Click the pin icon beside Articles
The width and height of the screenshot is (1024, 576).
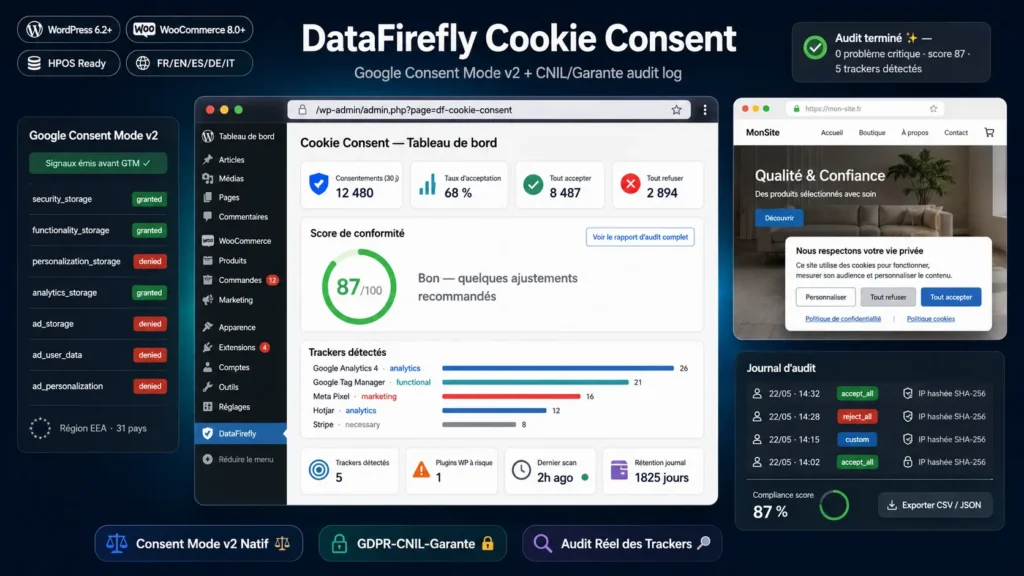click(x=208, y=159)
